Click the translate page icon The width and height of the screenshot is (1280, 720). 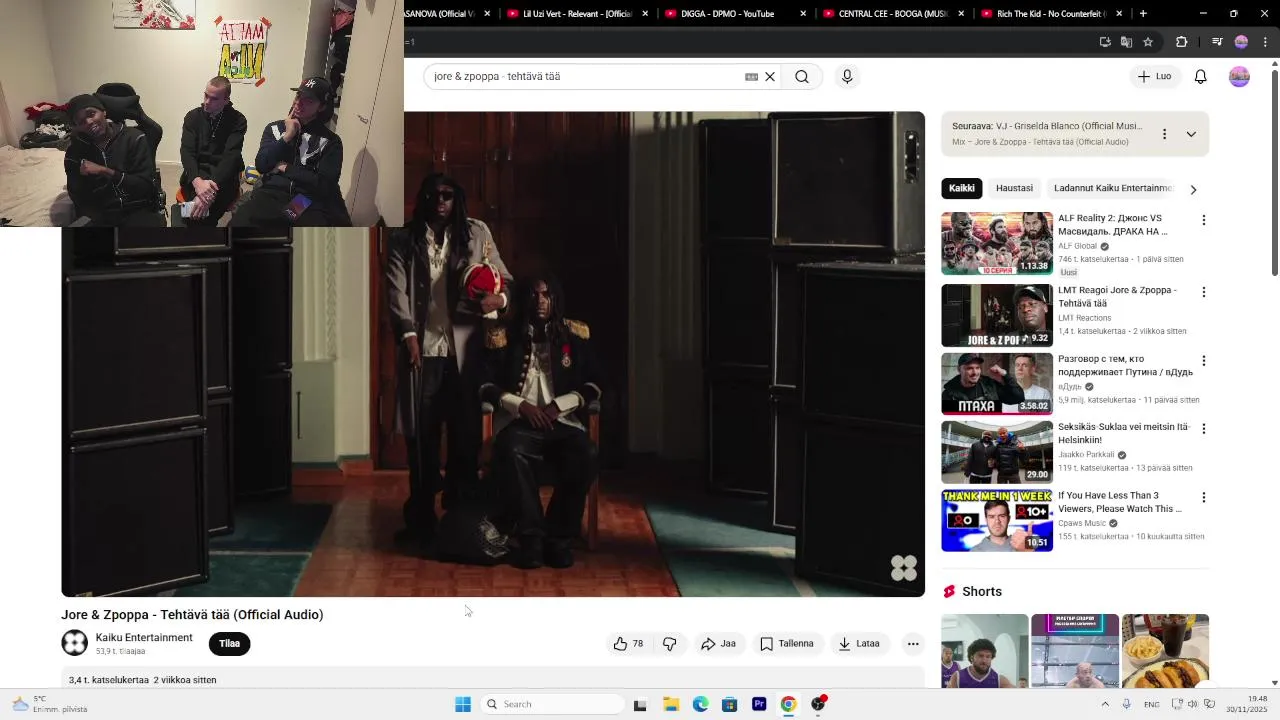coord(1126,42)
